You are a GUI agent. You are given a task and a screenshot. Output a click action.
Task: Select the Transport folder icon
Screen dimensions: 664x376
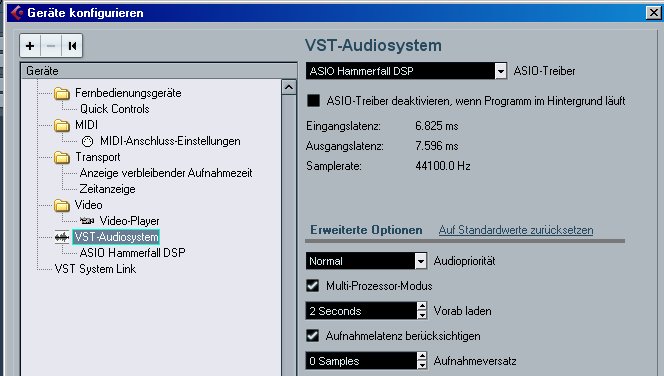pyautogui.click(x=62, y=158)
